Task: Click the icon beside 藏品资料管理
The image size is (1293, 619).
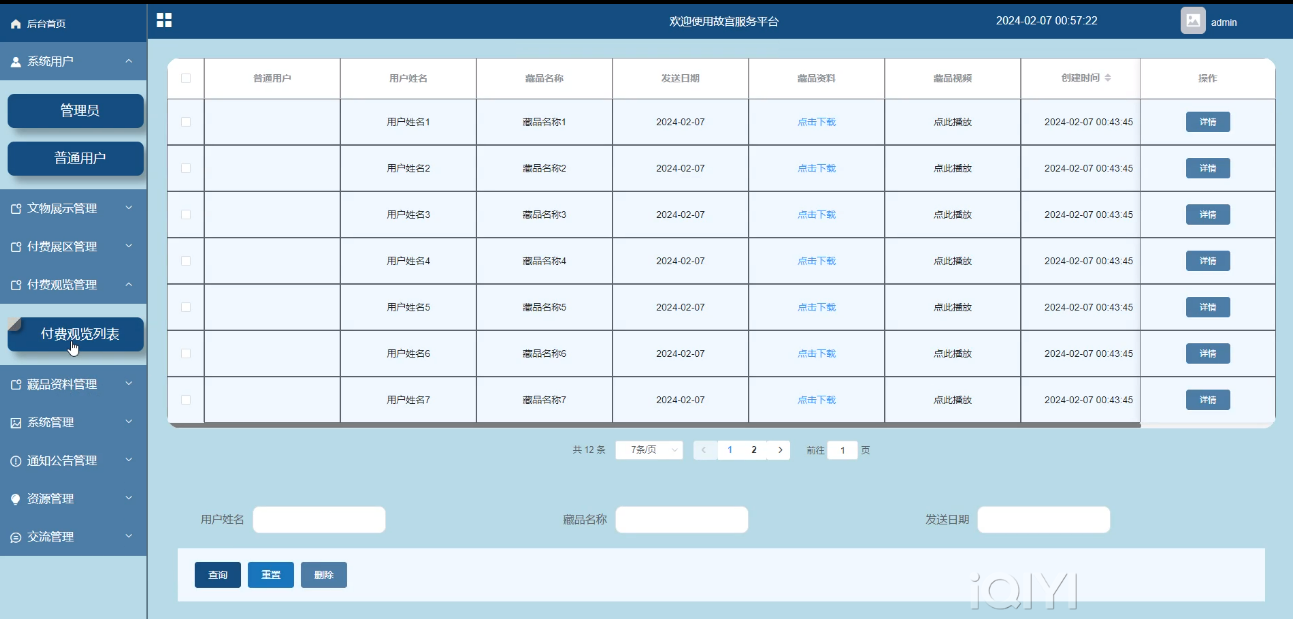Action: [x=15, y=385]
